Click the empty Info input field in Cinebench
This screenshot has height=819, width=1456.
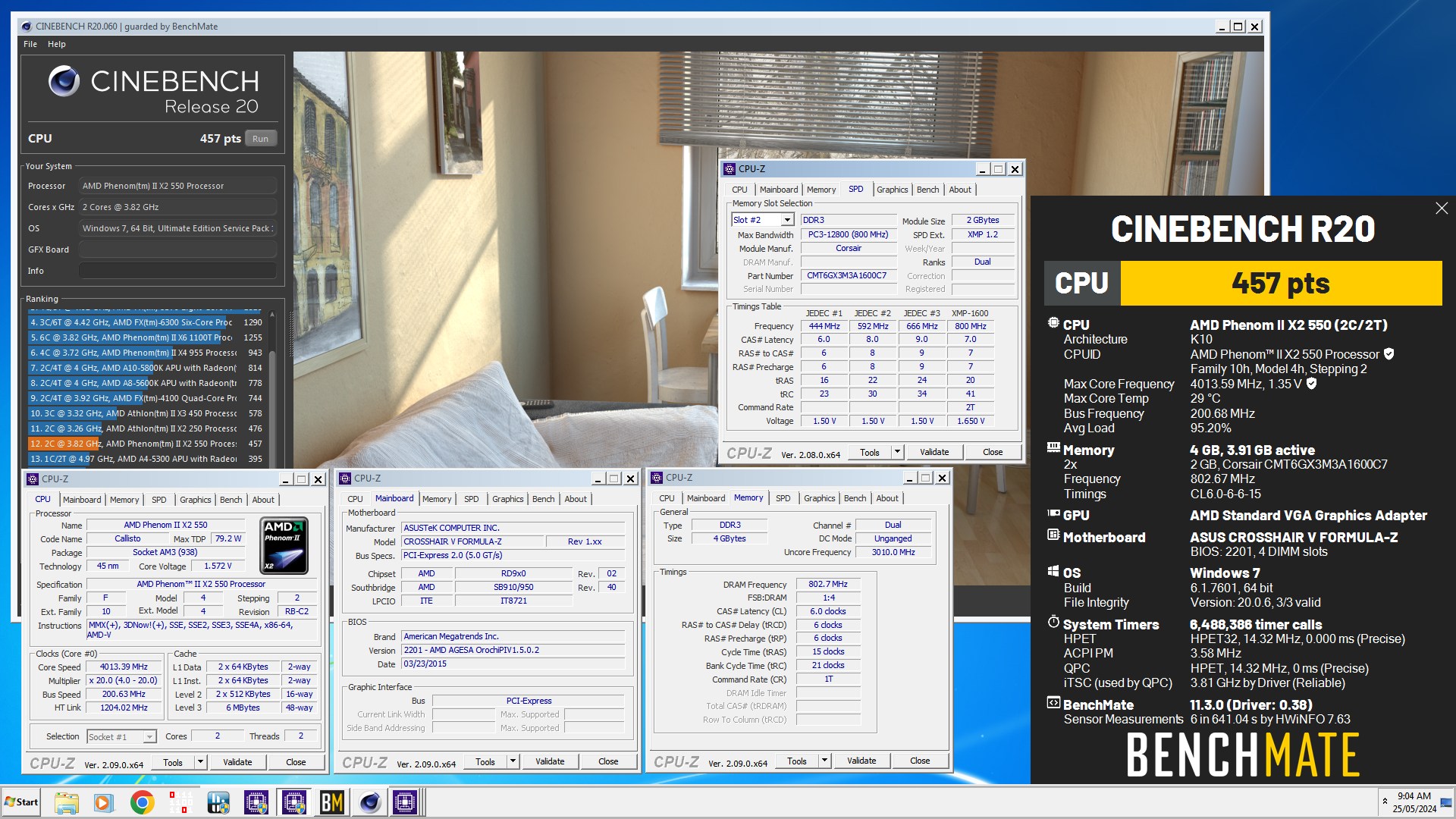click(177, 271)
